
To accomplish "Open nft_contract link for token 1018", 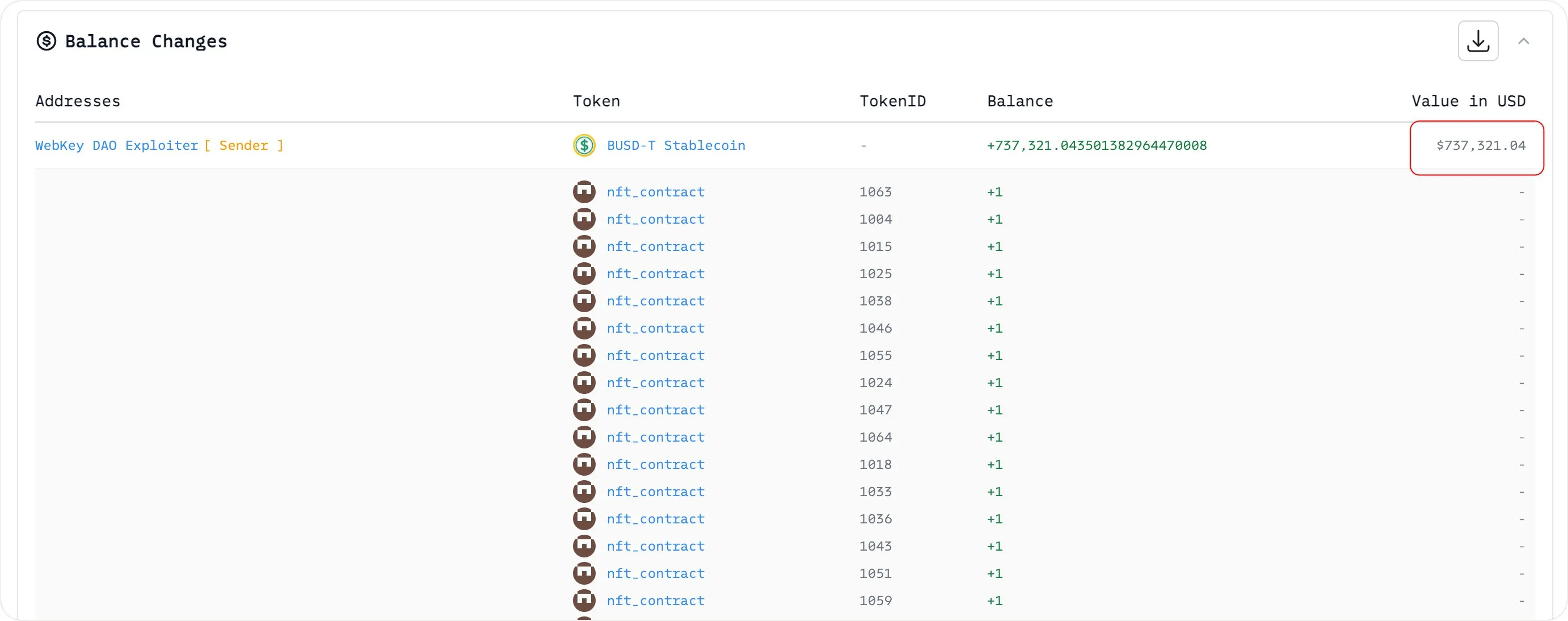I will (x=656, y=464).
